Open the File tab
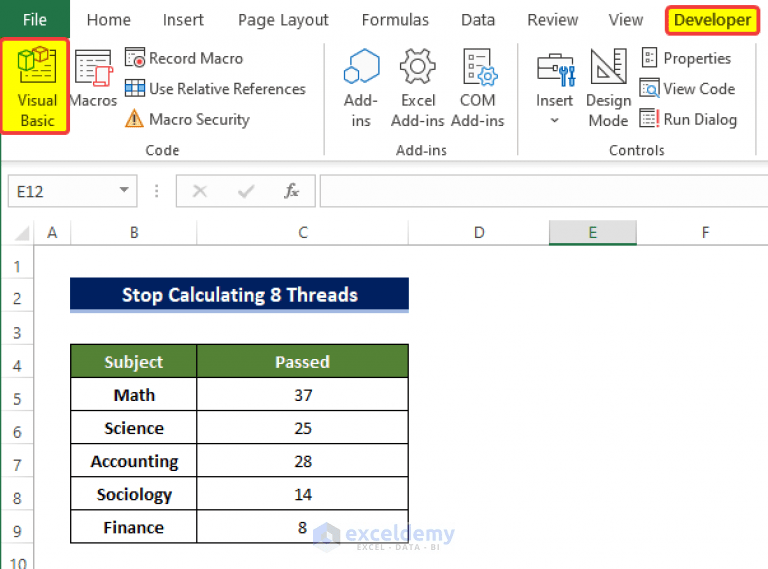768x569 pixels. (x=35, y=20)
